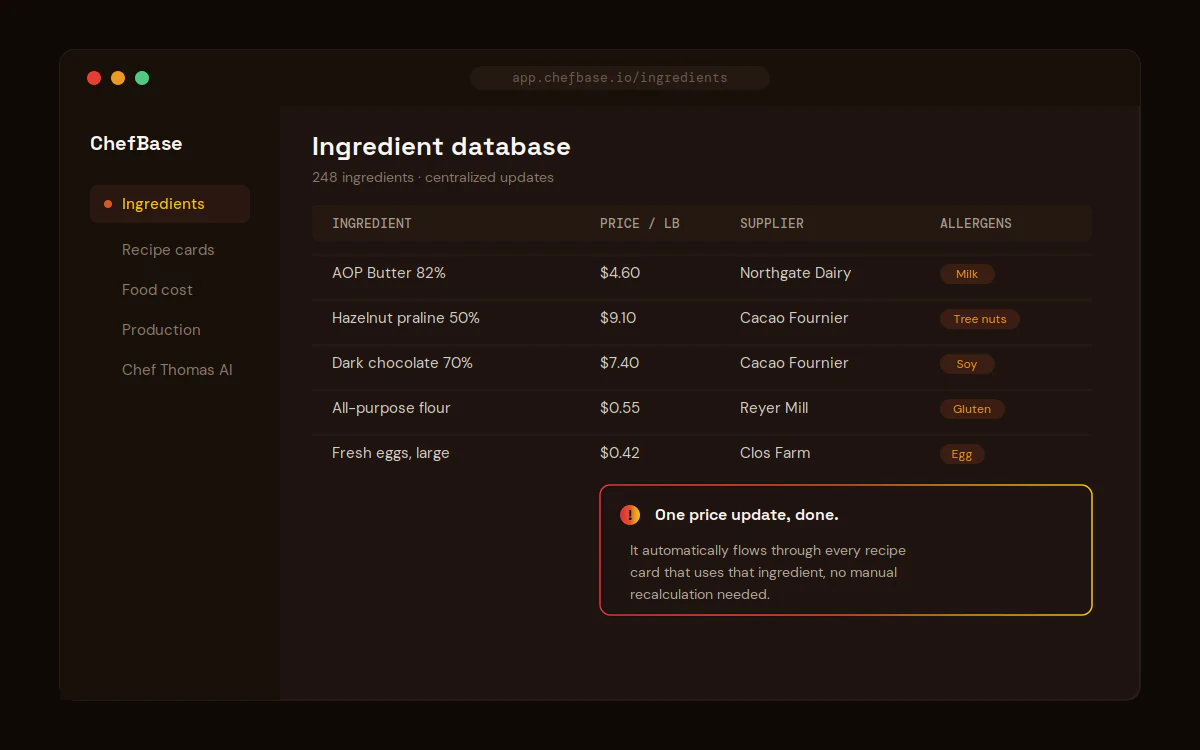This screenshot has height=750, width=1200.
Task: Click the 'One price update, done.' heading
Action: click(747, 515)
